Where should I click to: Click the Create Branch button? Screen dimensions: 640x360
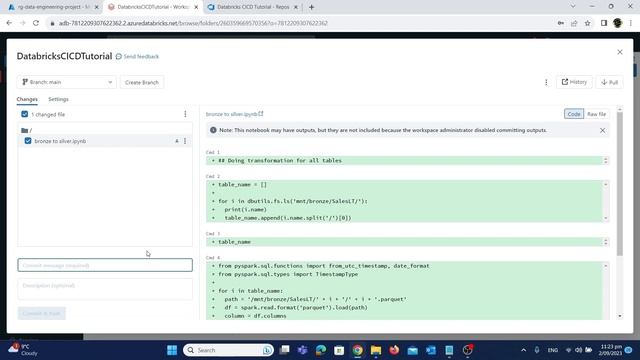click(142, 82)
